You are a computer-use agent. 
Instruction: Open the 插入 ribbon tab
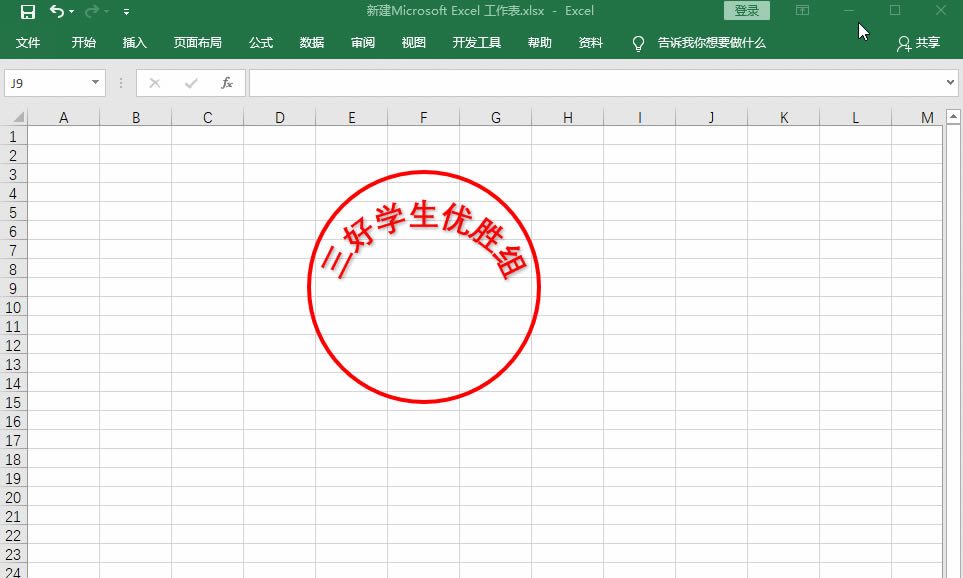[135, 43]
